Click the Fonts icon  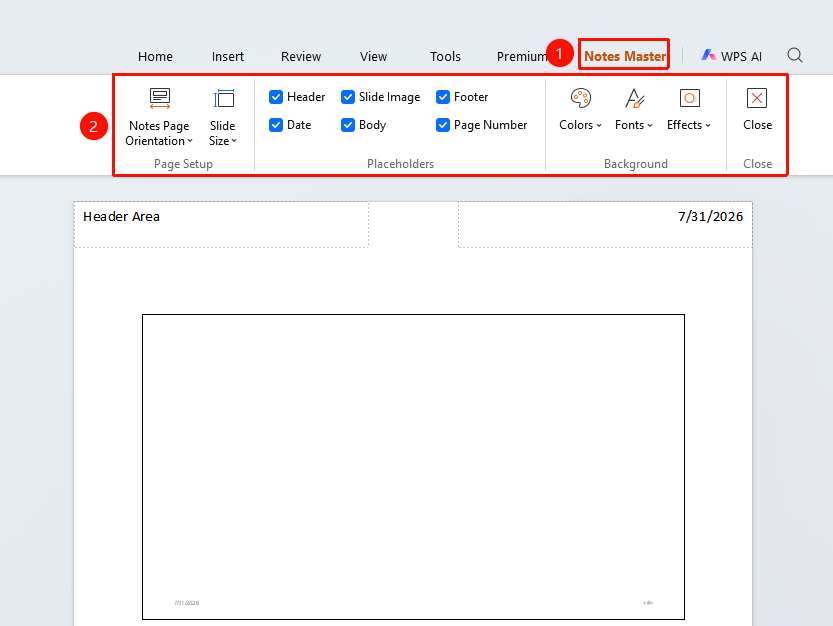[x=634, y=98]
